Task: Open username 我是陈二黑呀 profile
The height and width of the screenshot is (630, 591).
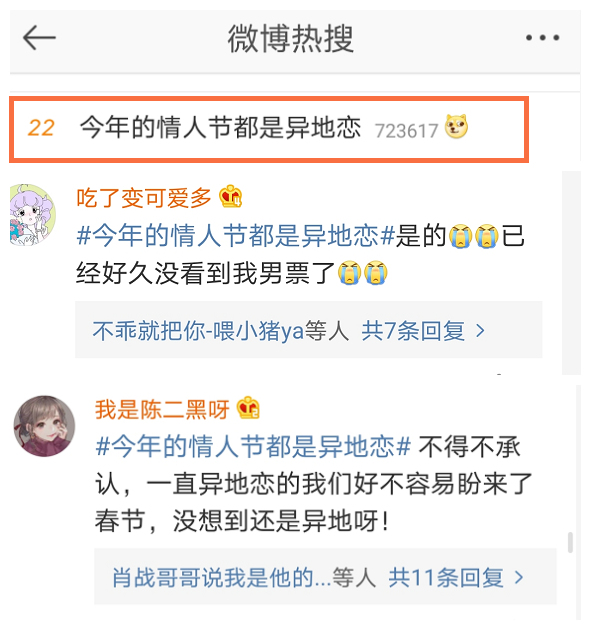Action: [x=162, y=409]
